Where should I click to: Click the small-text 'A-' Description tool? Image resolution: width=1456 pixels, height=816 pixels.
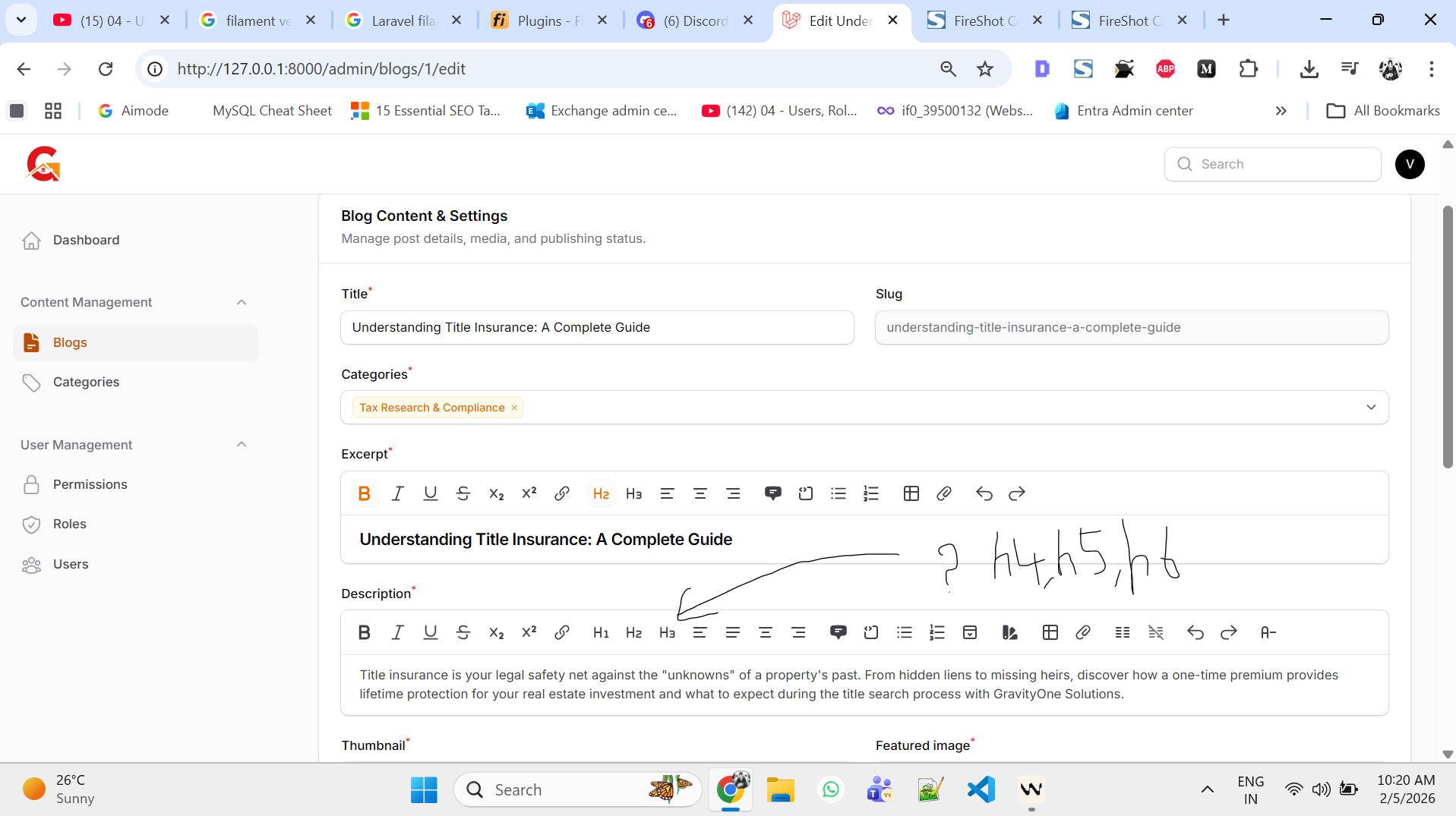(x=1268, y=632)
